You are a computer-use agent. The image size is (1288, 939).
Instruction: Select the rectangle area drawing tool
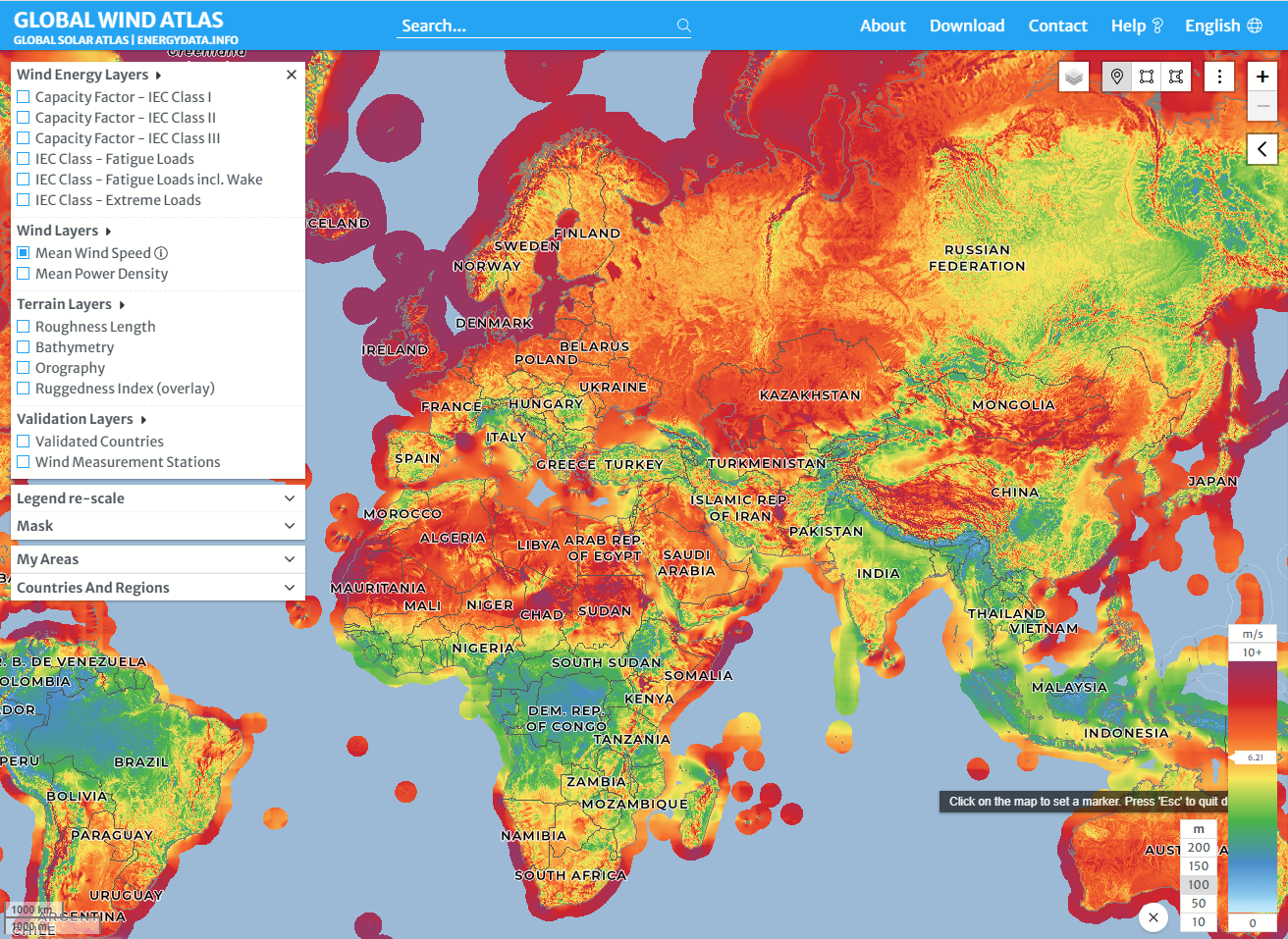click(1147, 77)
